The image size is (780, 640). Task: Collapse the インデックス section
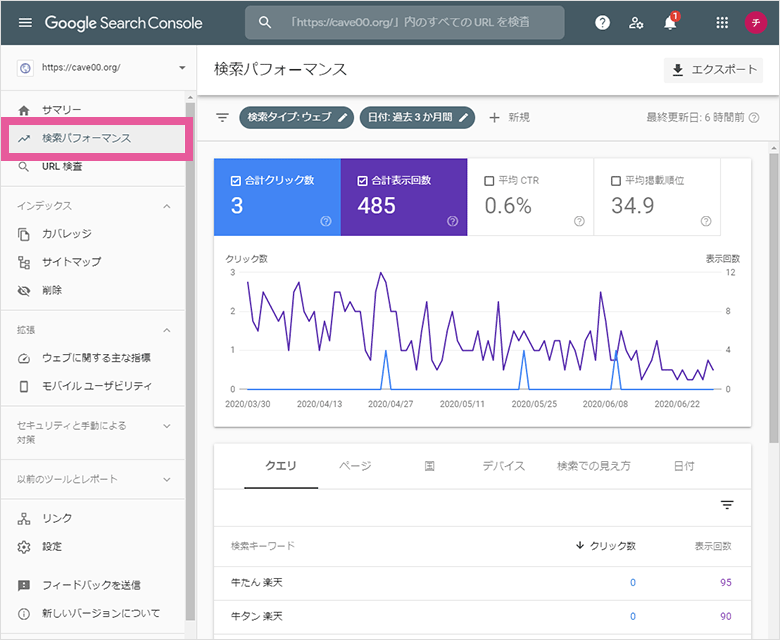click(167, 206)
